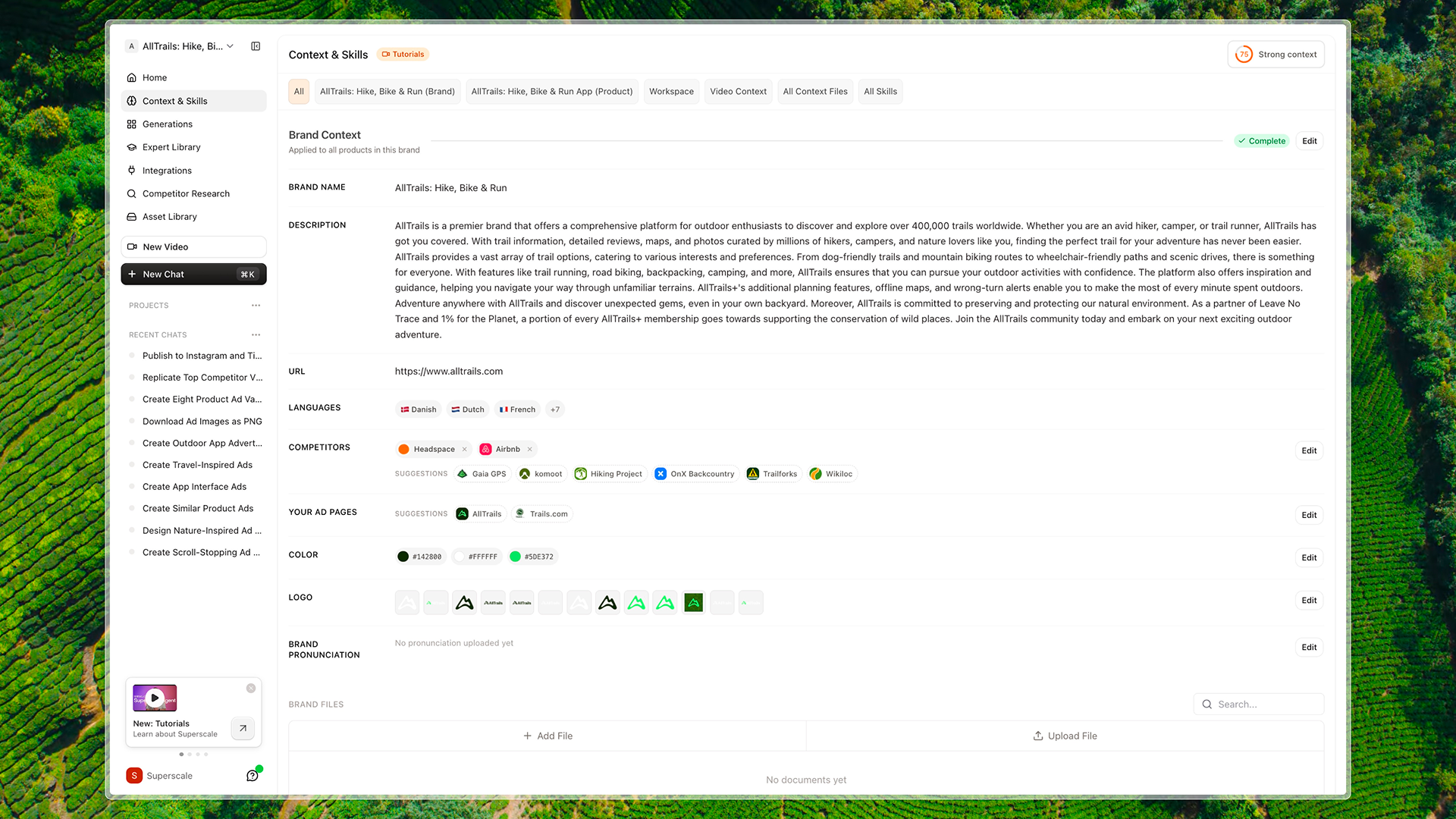Screen dimensions: 1456x819
Task: Edit the Competitors row
Action: 1310,450
